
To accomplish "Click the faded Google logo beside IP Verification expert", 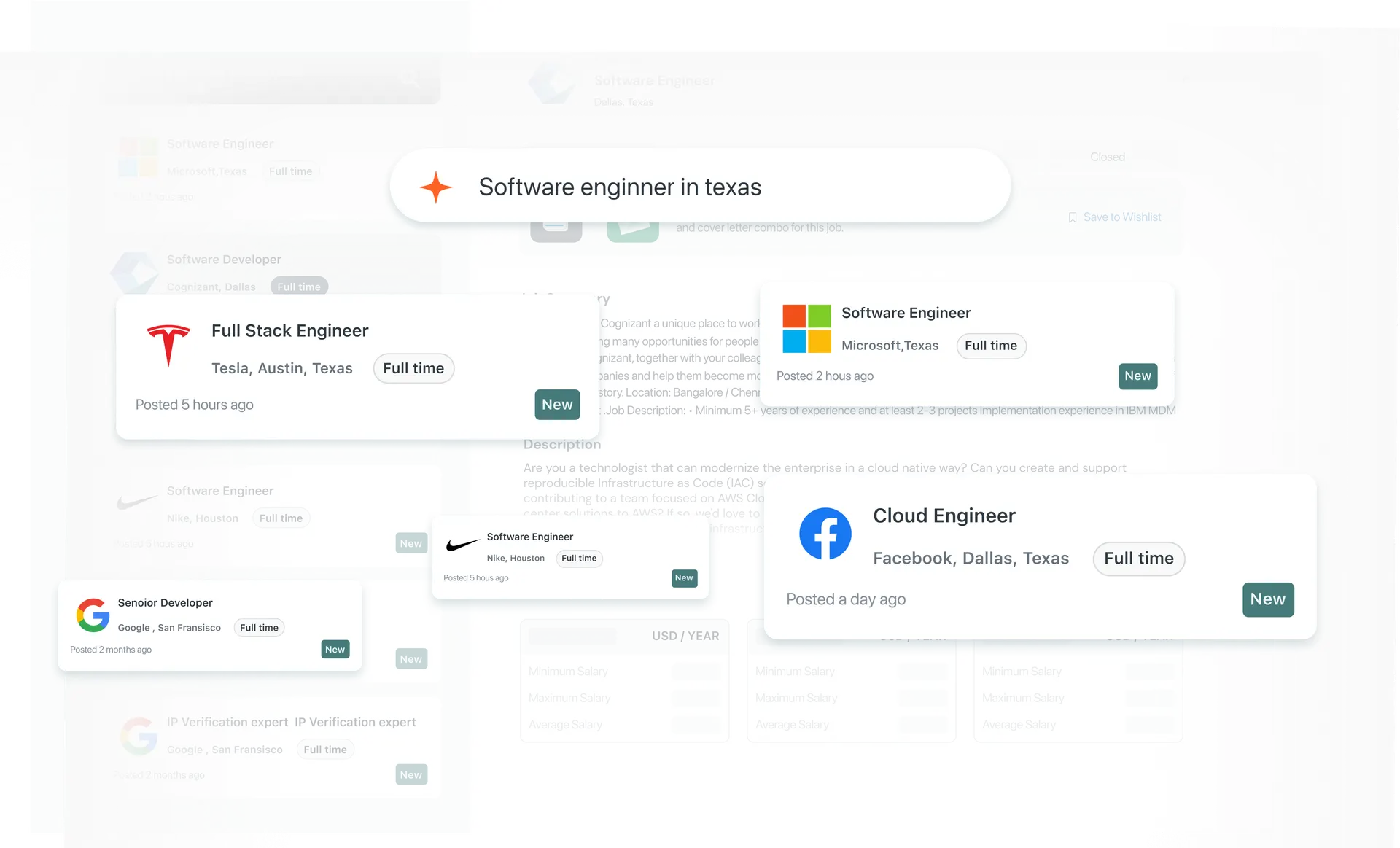I will 139,736.
